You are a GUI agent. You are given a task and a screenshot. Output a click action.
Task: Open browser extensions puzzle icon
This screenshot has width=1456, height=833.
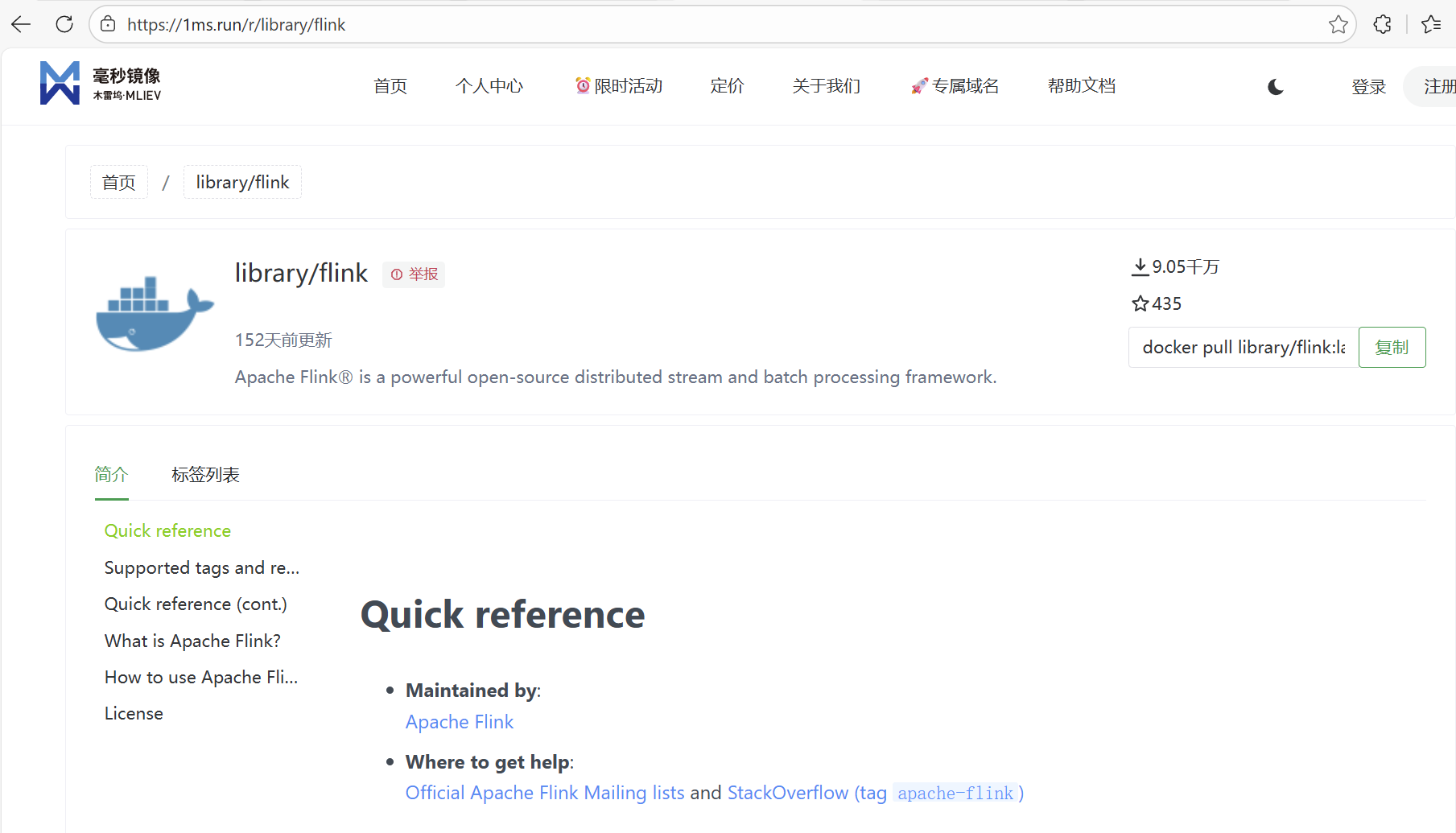pos(1383,24)
